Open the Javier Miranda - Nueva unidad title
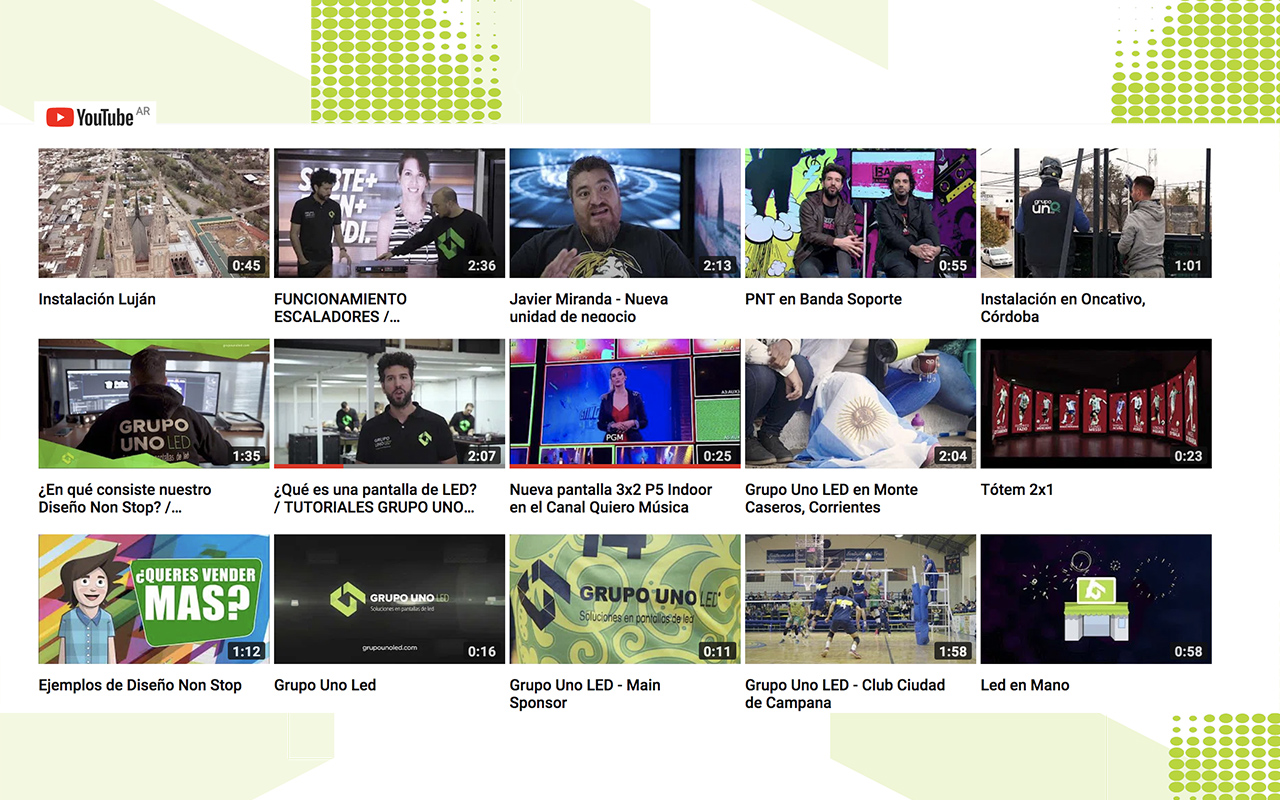This screenshot has height=800, width=1280. (x=589, y=308)
